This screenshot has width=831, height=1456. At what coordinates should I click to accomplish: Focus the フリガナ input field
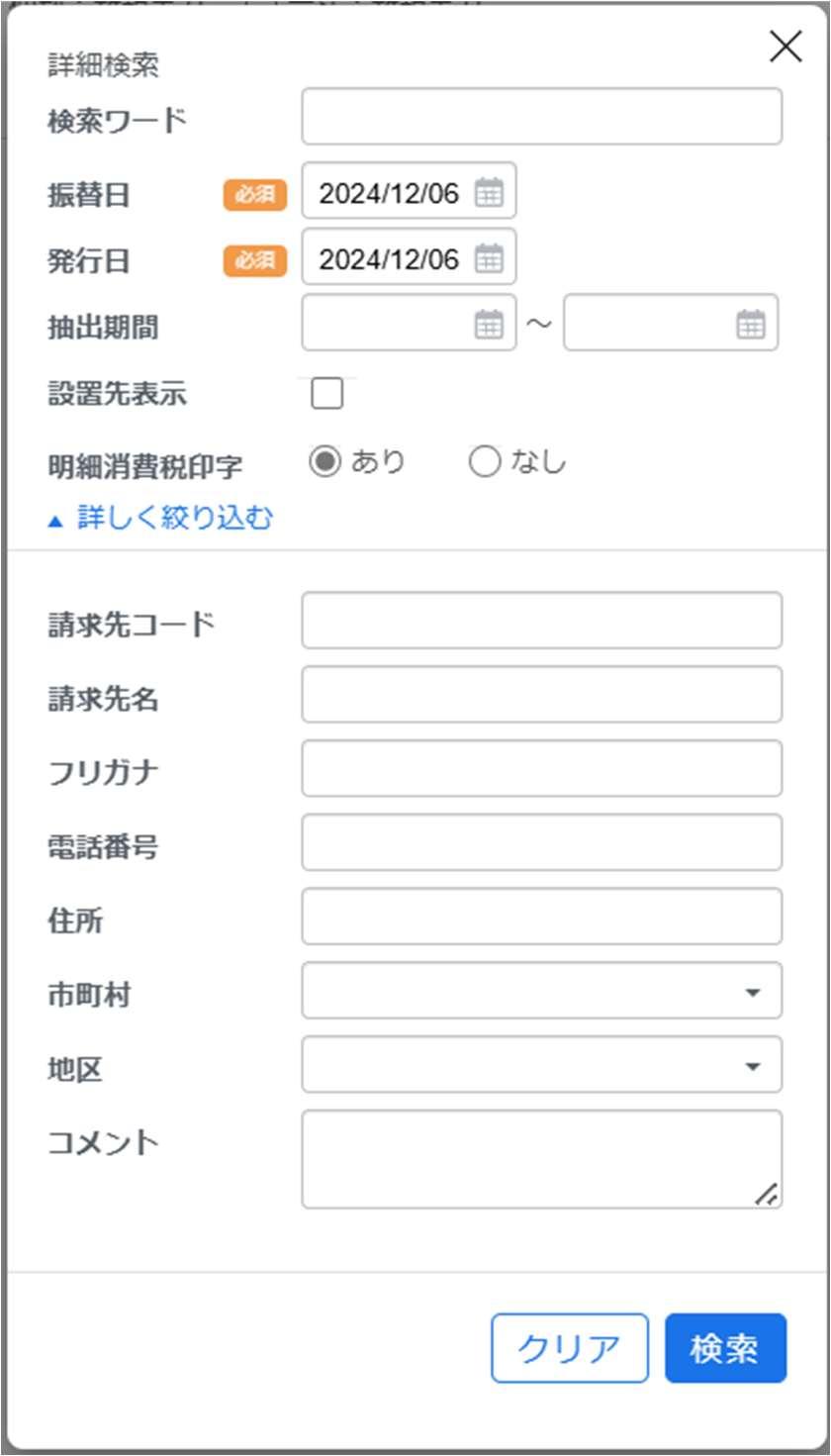click(542, 768)
